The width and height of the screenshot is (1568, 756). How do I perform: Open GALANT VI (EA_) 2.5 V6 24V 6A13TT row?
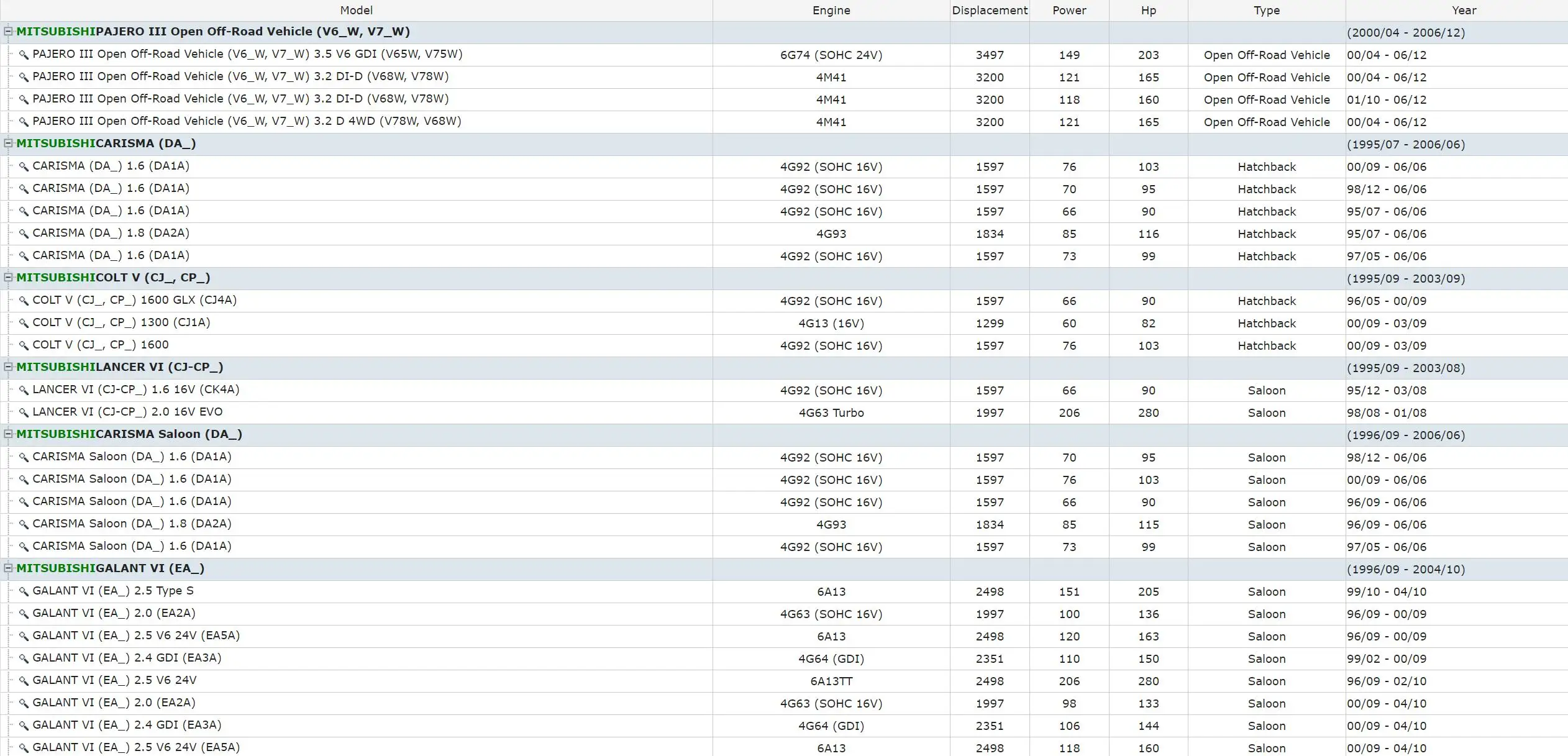[114, 681]
